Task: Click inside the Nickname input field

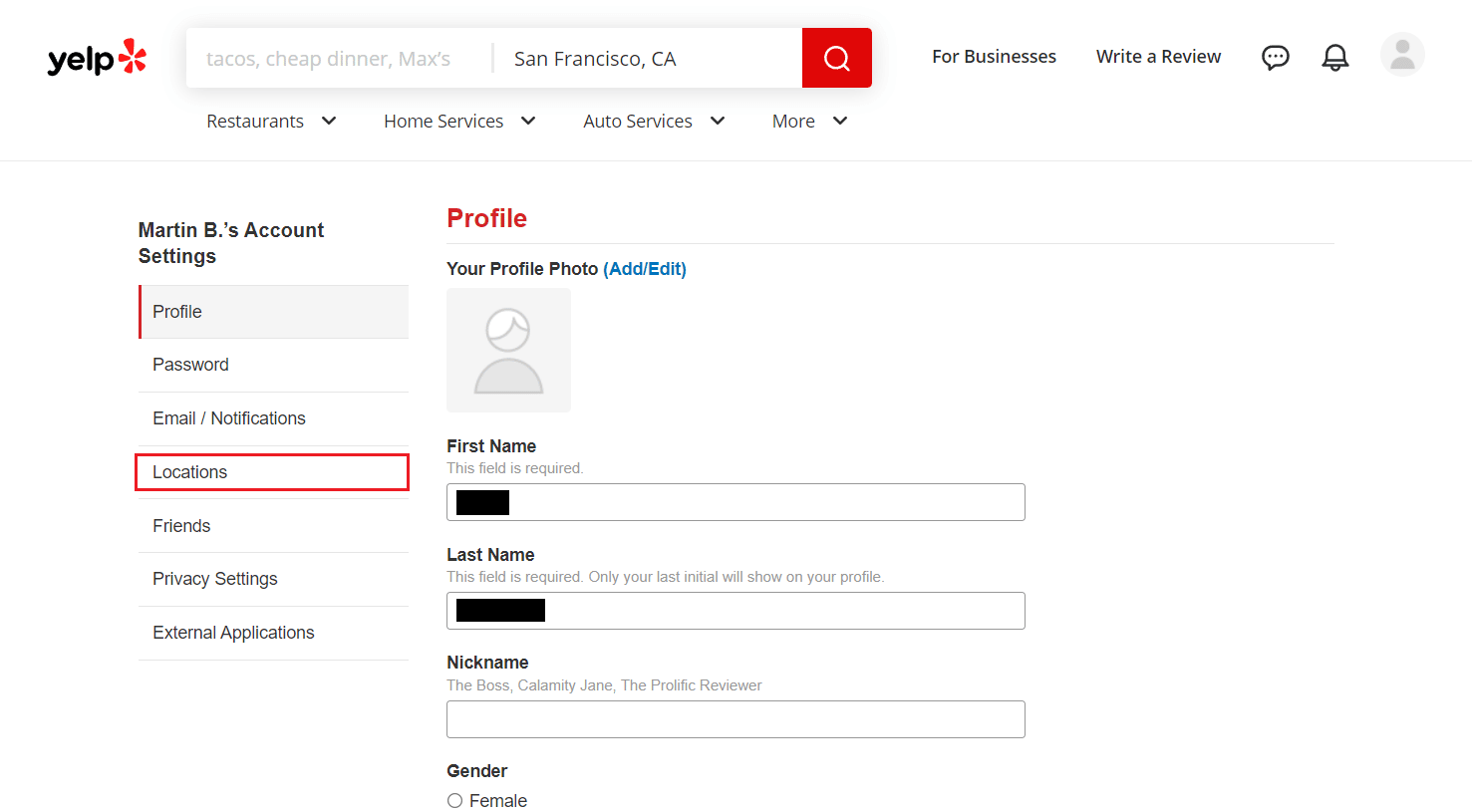Action: pyautogui.click(x=736, y=718)
